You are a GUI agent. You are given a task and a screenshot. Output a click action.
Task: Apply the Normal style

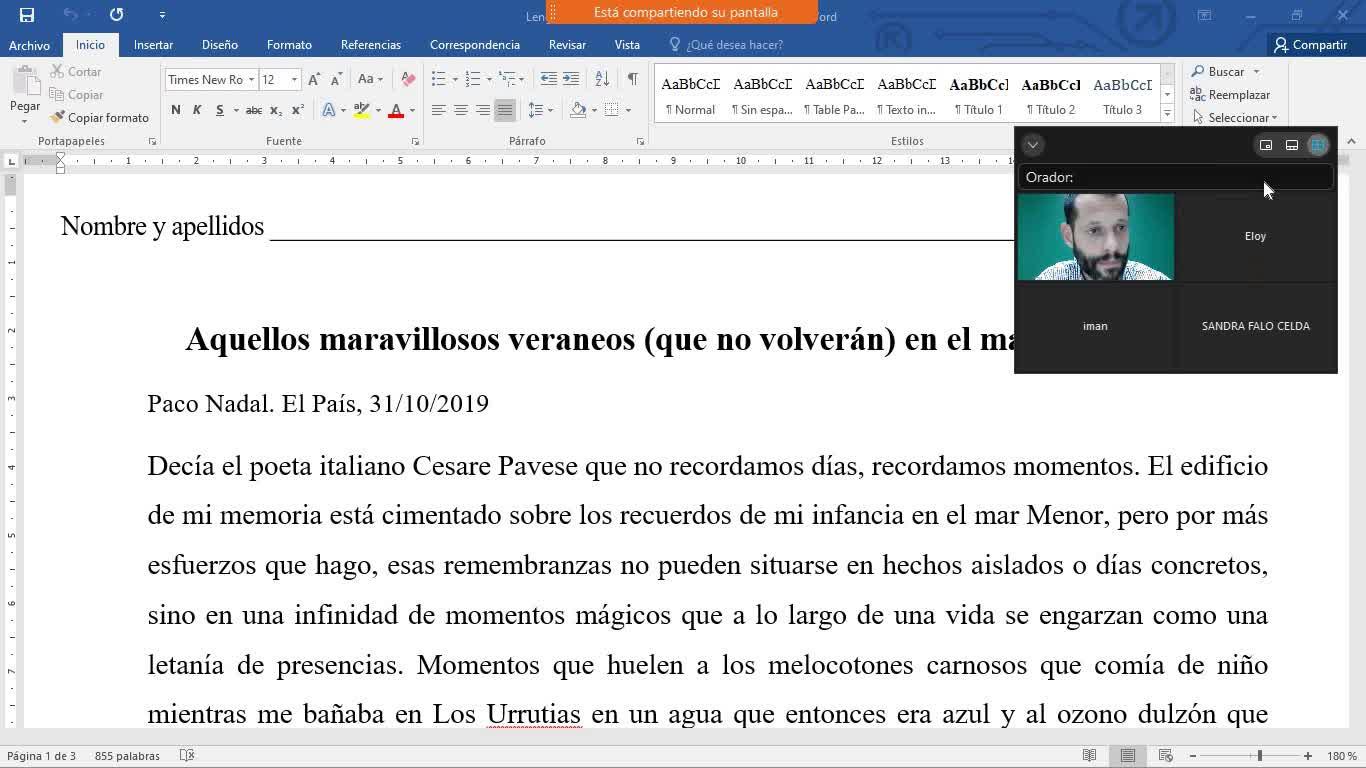point(690,97)
